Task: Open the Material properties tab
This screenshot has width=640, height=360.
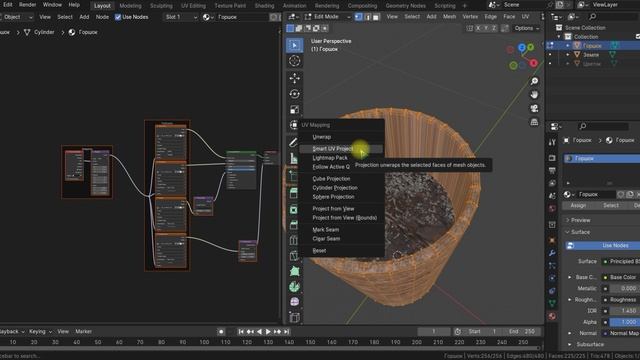Action: 552,316
